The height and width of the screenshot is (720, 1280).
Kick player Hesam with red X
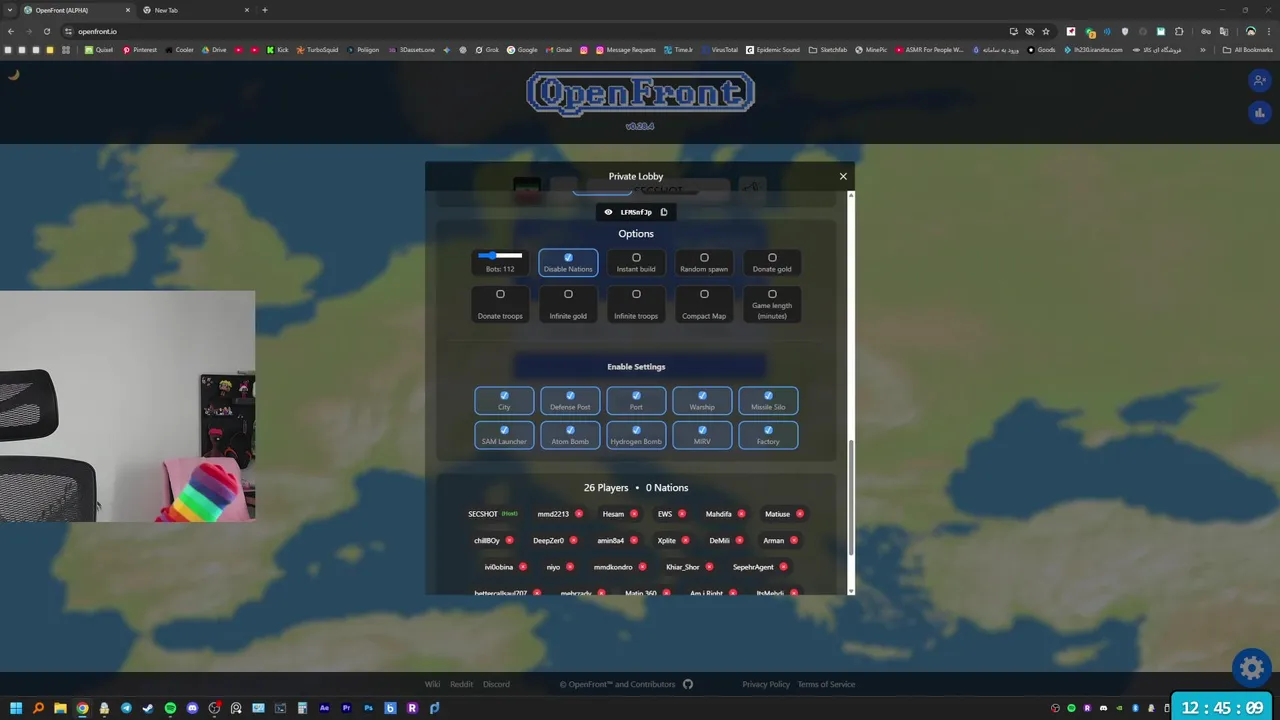[x=634, y=514]
